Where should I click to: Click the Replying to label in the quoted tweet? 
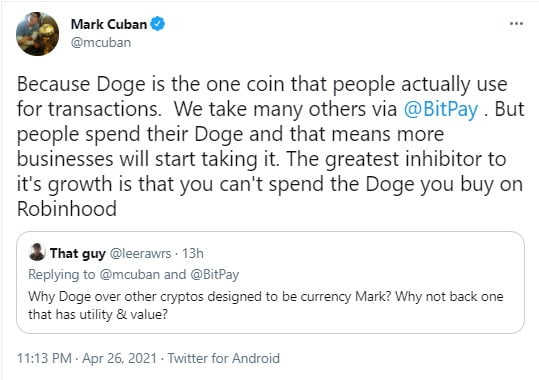coord(62,274)
